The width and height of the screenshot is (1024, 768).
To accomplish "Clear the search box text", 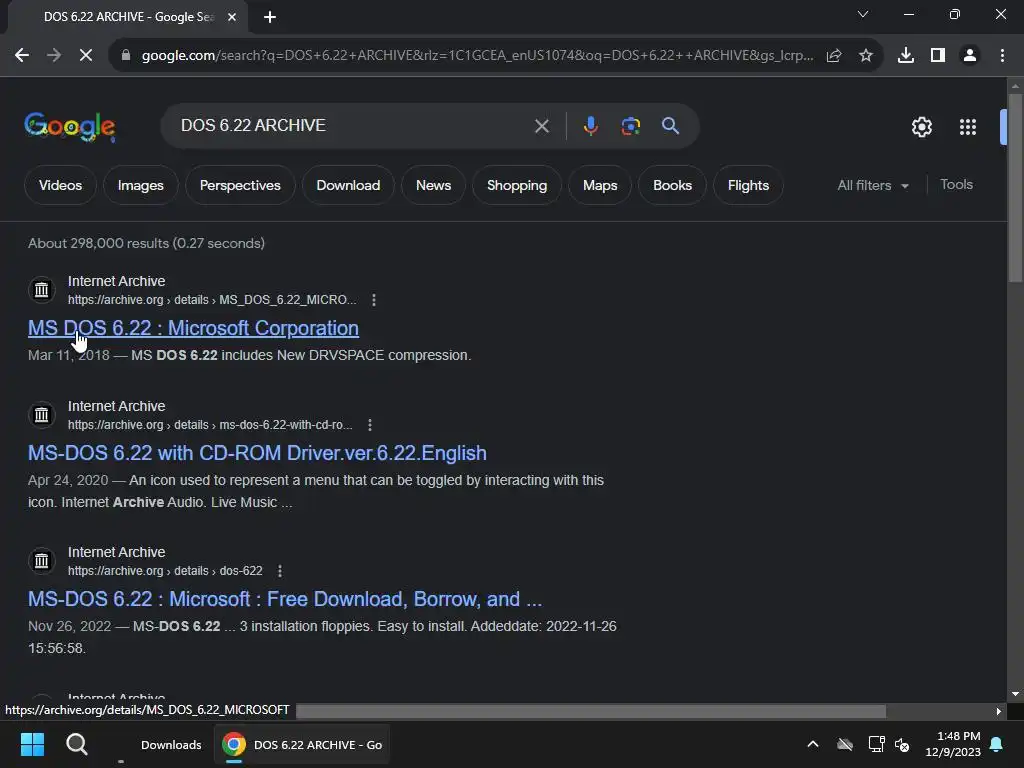I will 541,125.
